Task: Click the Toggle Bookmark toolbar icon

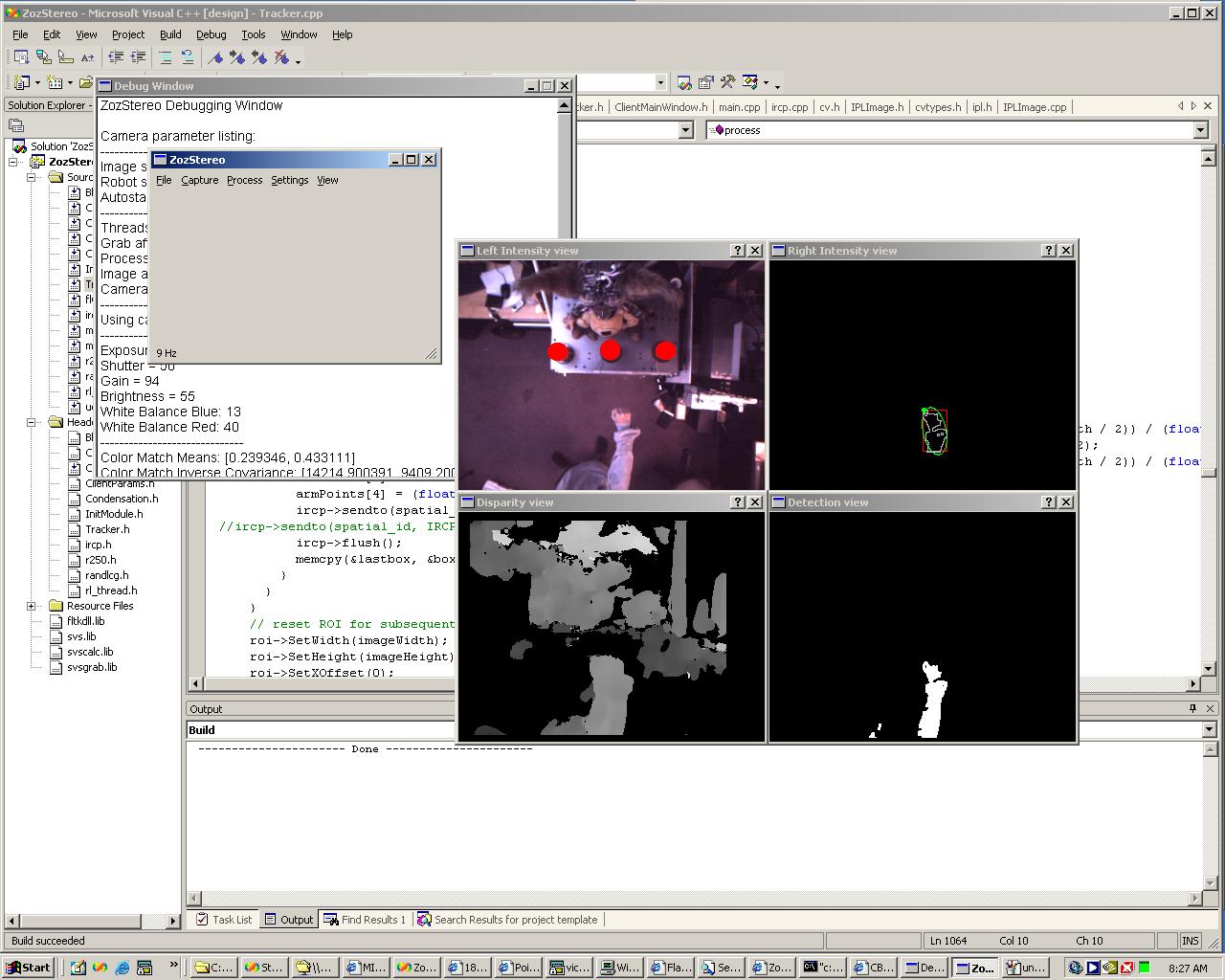Action: pos(215,58)
